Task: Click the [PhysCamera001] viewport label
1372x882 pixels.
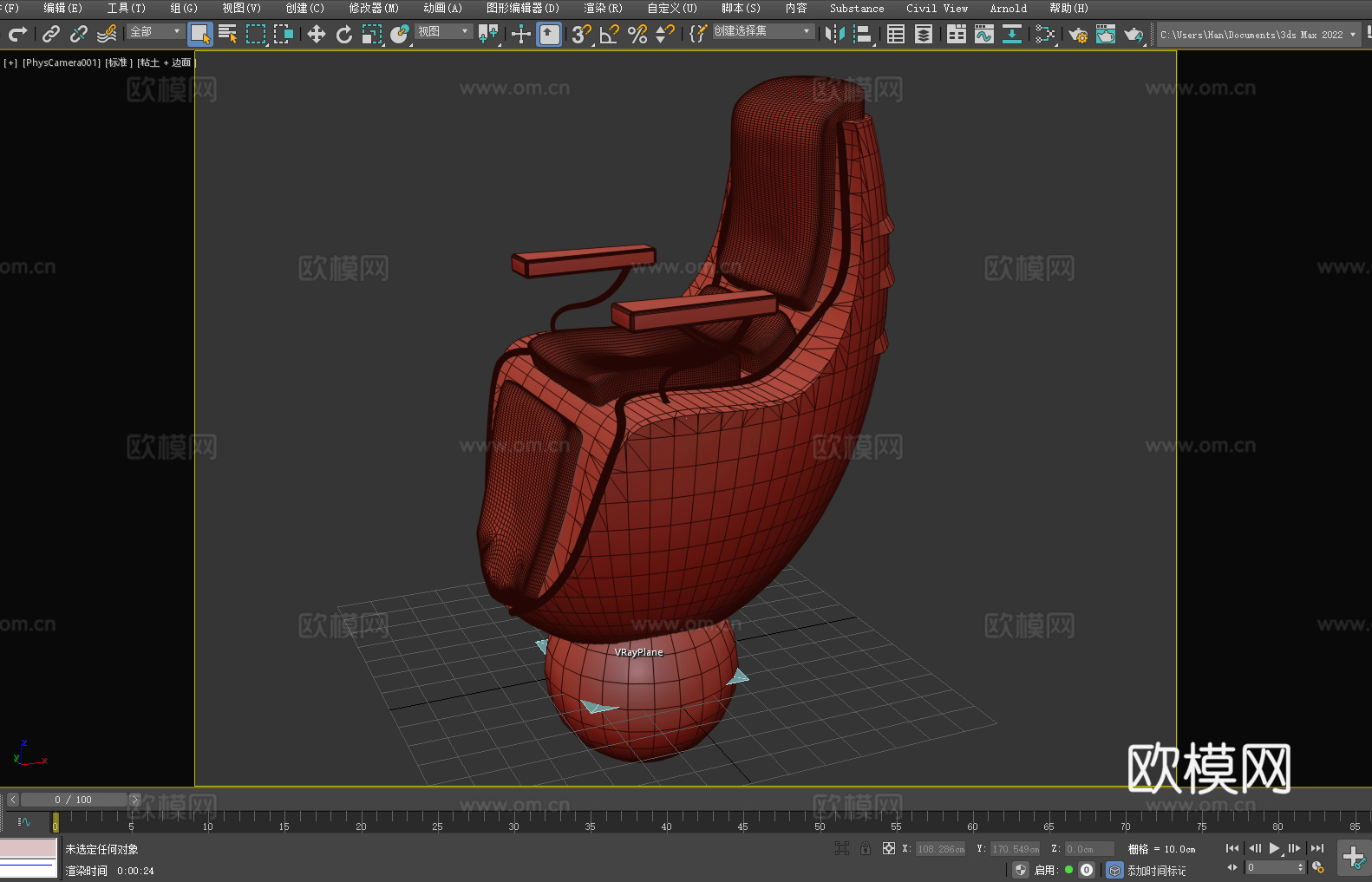Action: 62,62
